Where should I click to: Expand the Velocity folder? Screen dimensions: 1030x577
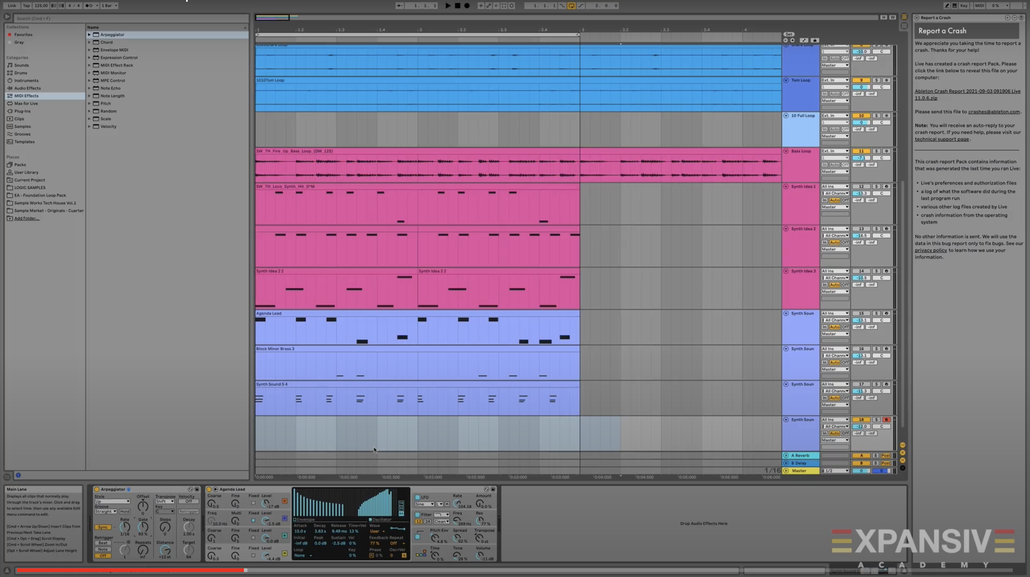click(89, 126)
